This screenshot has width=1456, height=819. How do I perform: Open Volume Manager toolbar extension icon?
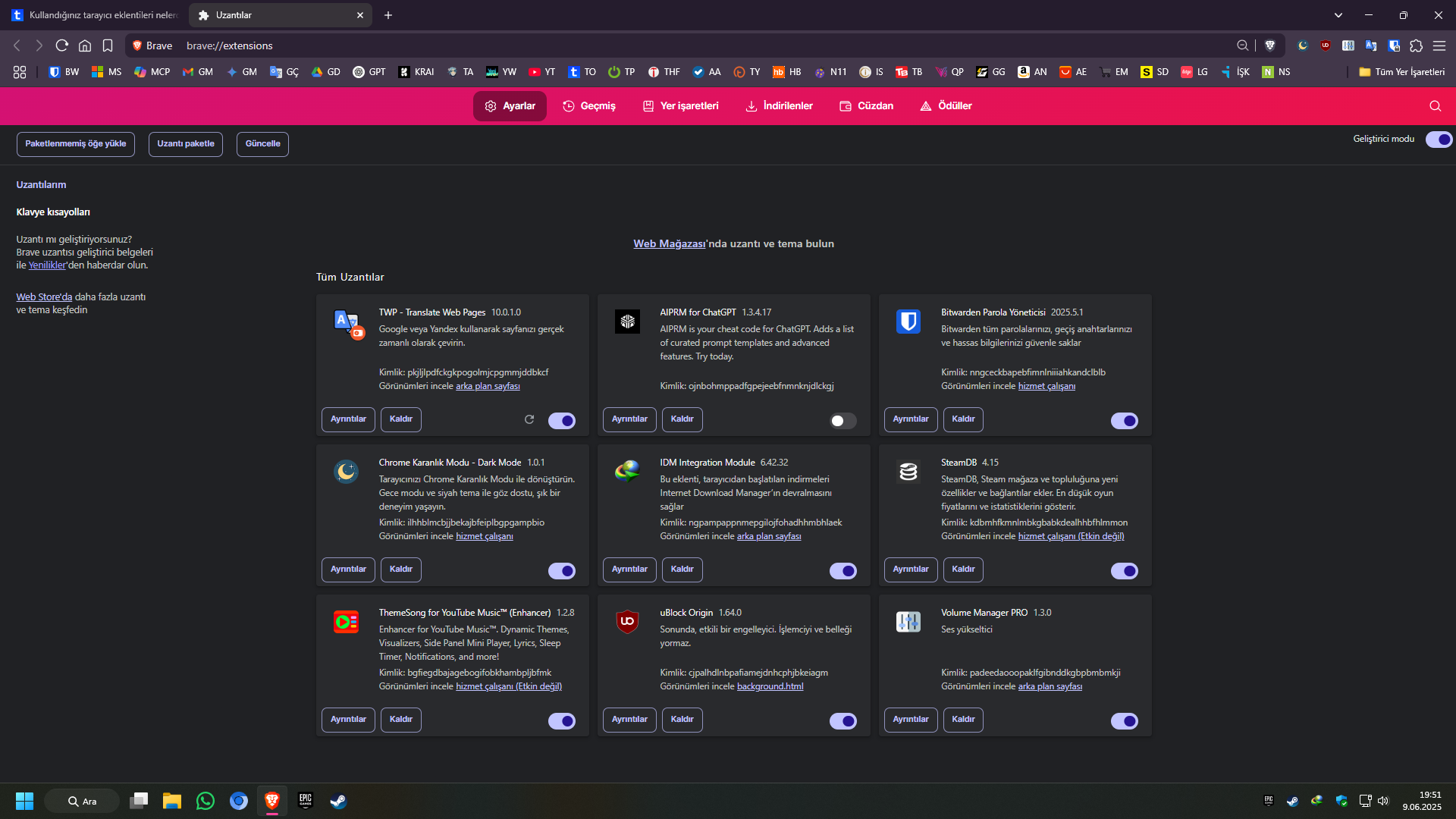pyautogui.click(x=1348, y=45)
